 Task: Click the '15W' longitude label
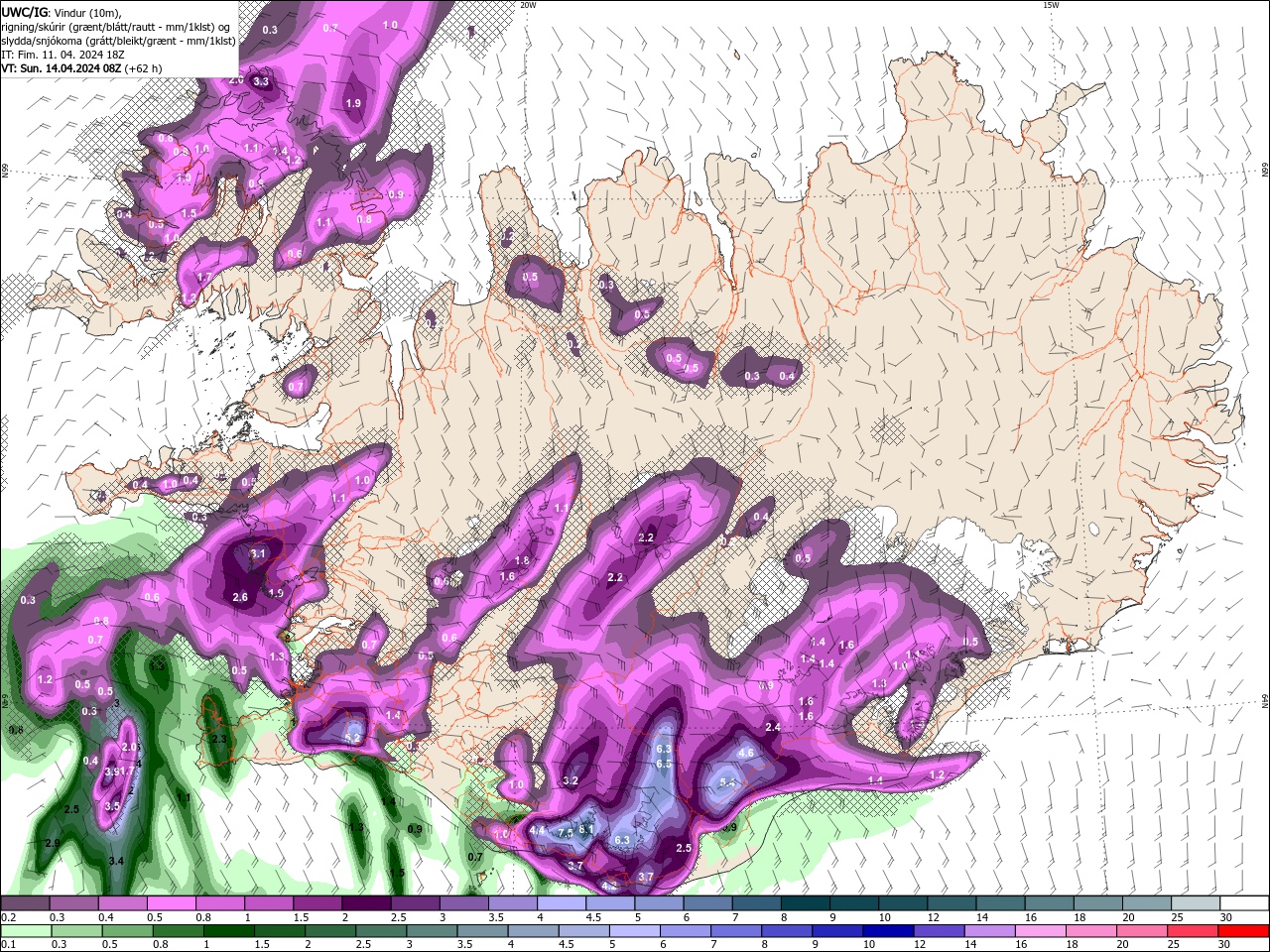[1051, 5]
